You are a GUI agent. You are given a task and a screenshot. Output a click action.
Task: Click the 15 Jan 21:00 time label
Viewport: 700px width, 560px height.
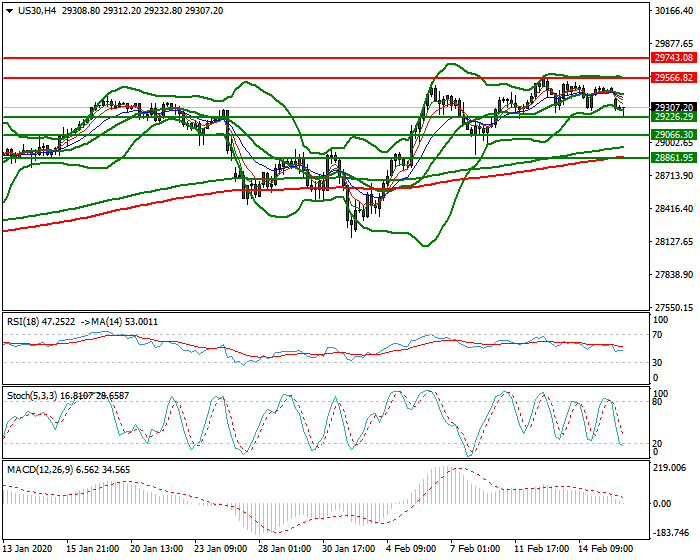(x=93, y=549)
